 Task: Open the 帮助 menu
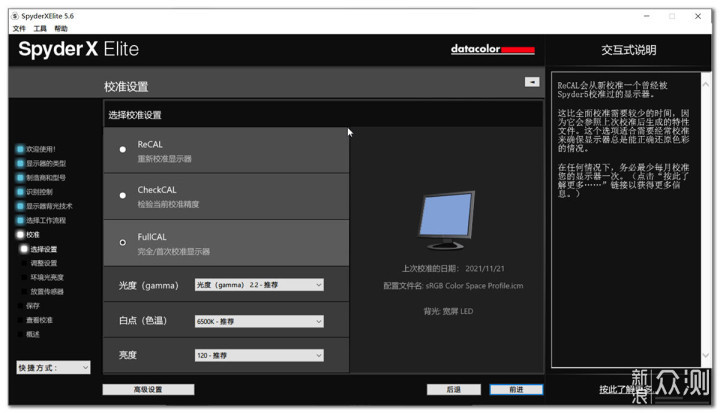tap(61, 28)
